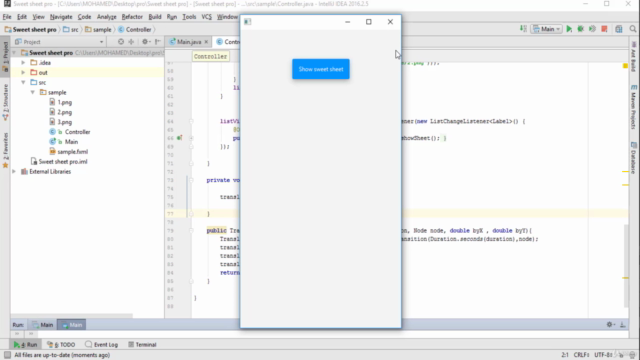Open Run panel settings gear

point(610,324)
